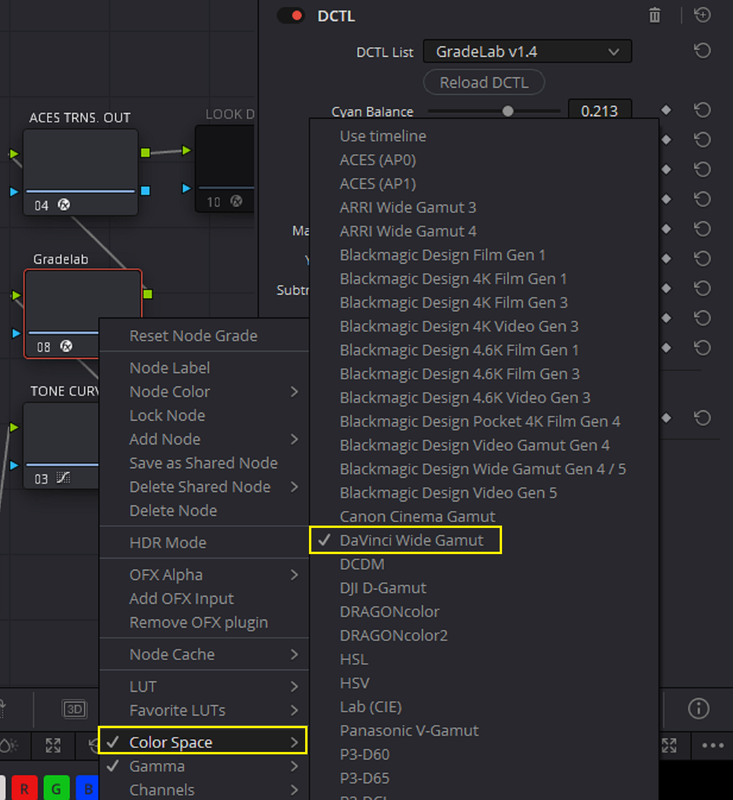Click the expand arrows icon above R channel

click(53, 745)
